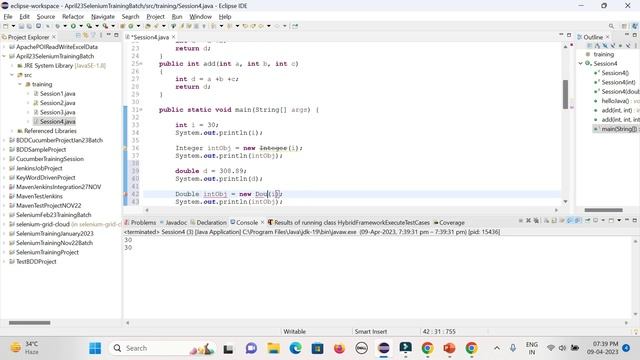The image size is (640, 360).
Task: Toggle Hide Fields in Outline toolbar
Action: click(605, 45)
